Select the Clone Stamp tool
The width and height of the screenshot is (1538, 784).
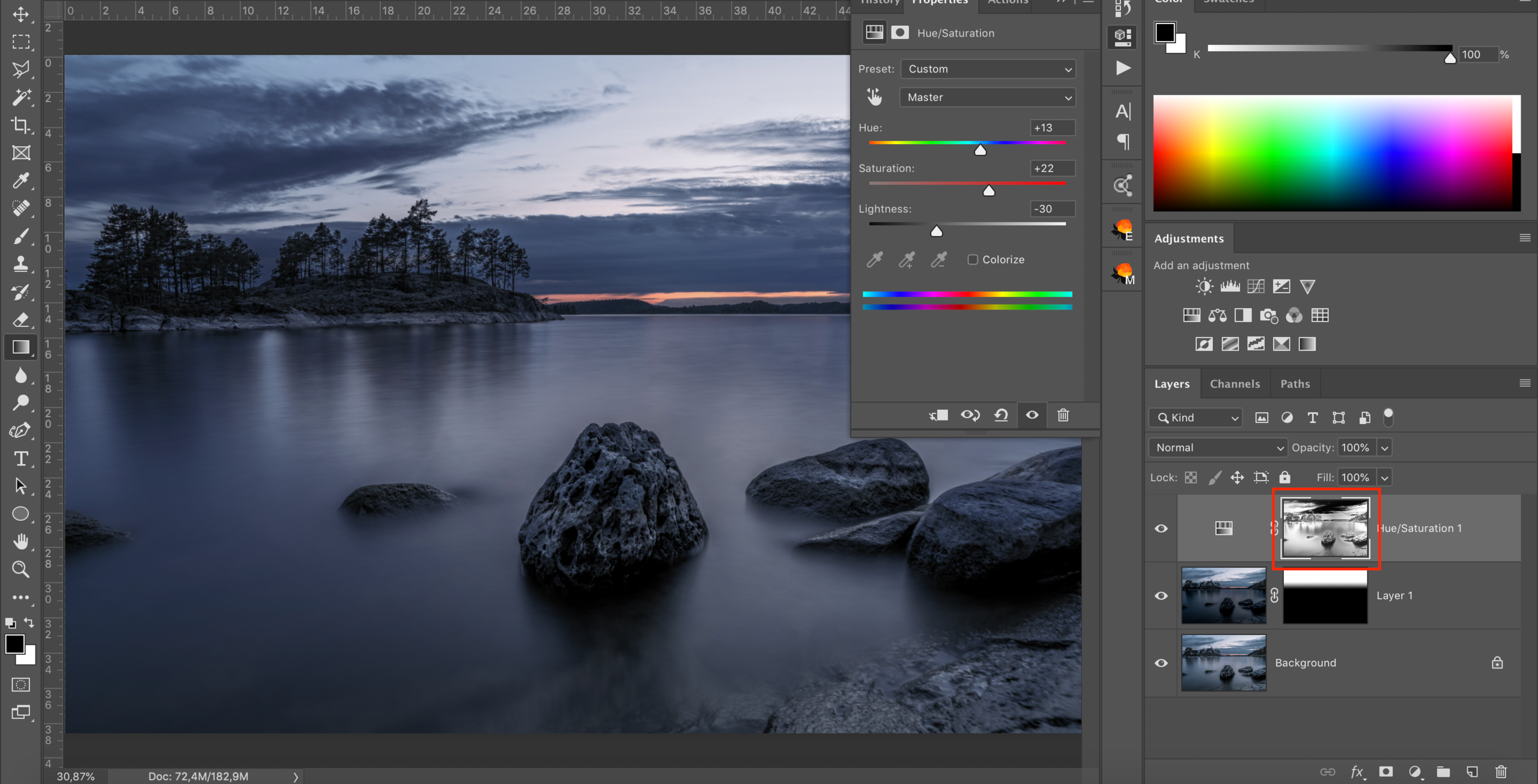(x=21, y=264)
